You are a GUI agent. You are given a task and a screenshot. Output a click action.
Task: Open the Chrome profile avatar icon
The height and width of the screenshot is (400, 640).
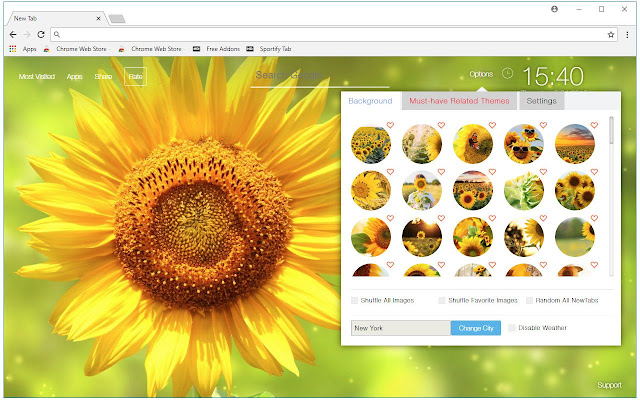(x=554, y=9)
